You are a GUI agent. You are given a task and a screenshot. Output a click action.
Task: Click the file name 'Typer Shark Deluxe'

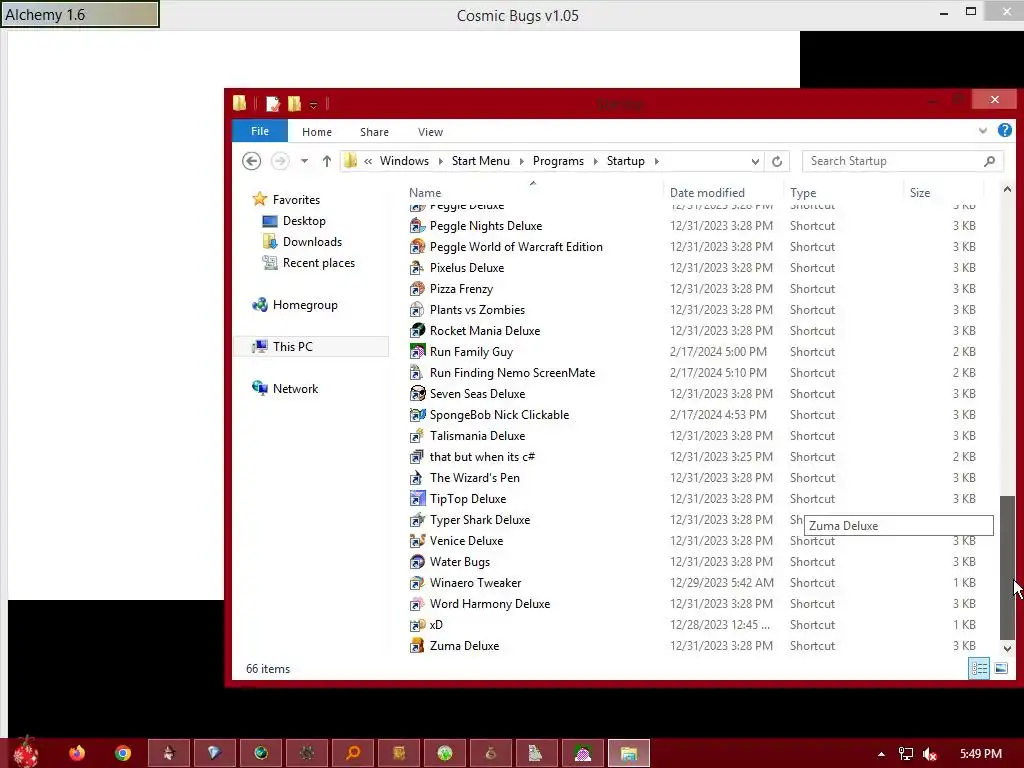click(x=480, y=520)
